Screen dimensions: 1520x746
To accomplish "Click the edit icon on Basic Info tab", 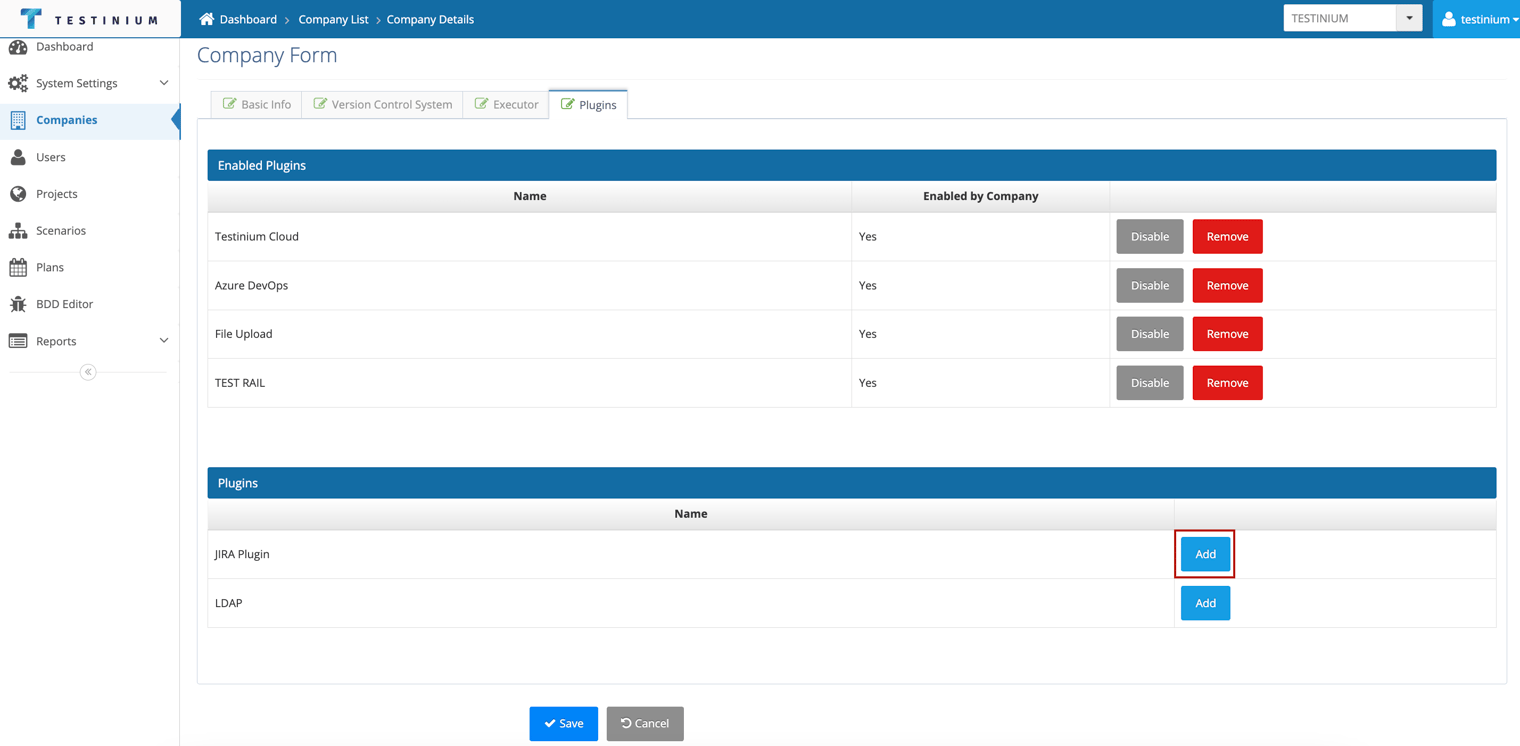I will (x=229, y=104).
